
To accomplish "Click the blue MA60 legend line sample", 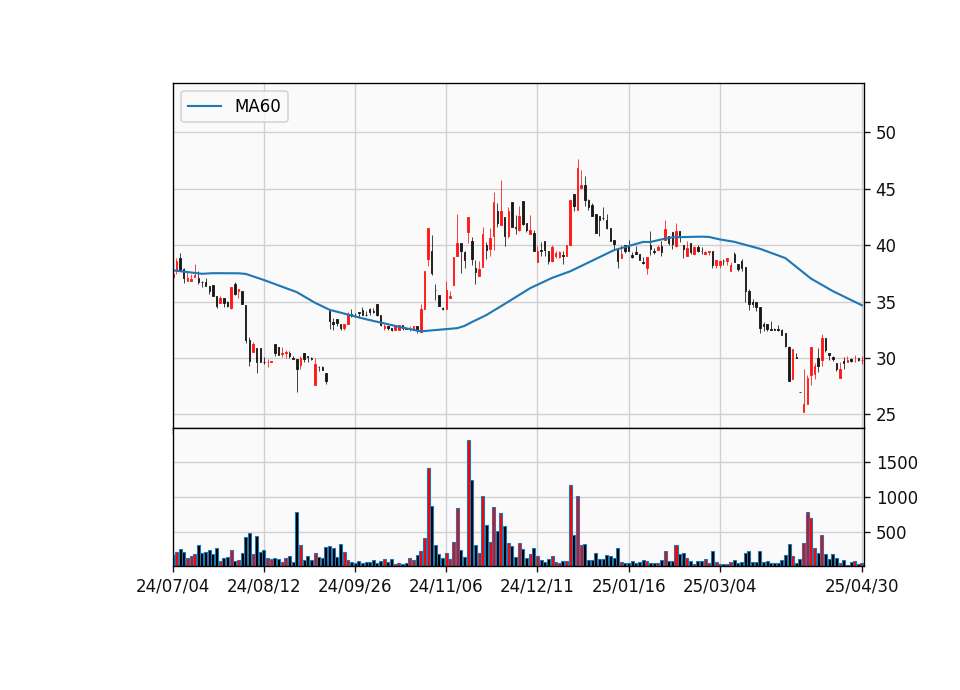I will point(204,107).
